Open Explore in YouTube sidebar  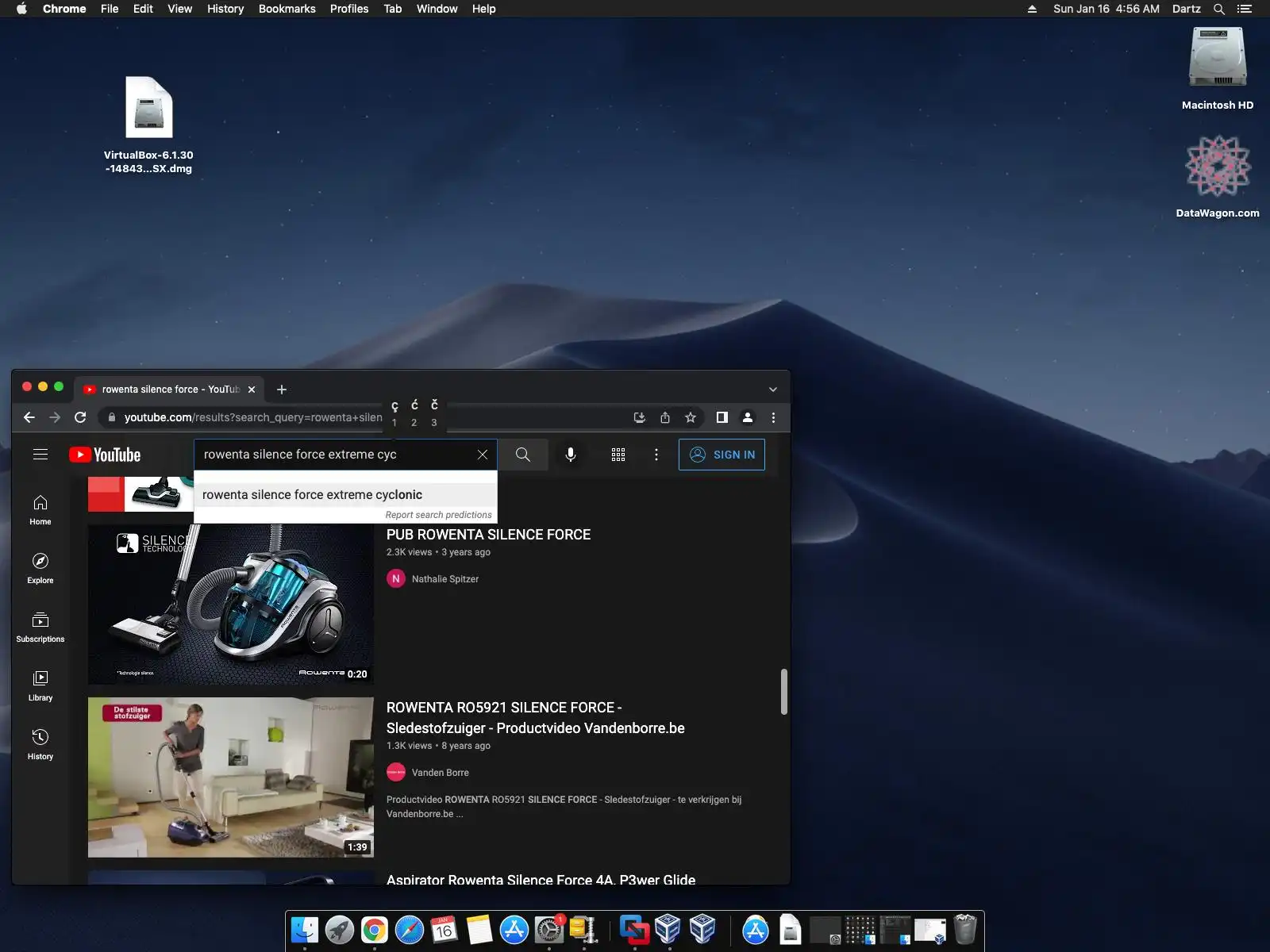40,569
